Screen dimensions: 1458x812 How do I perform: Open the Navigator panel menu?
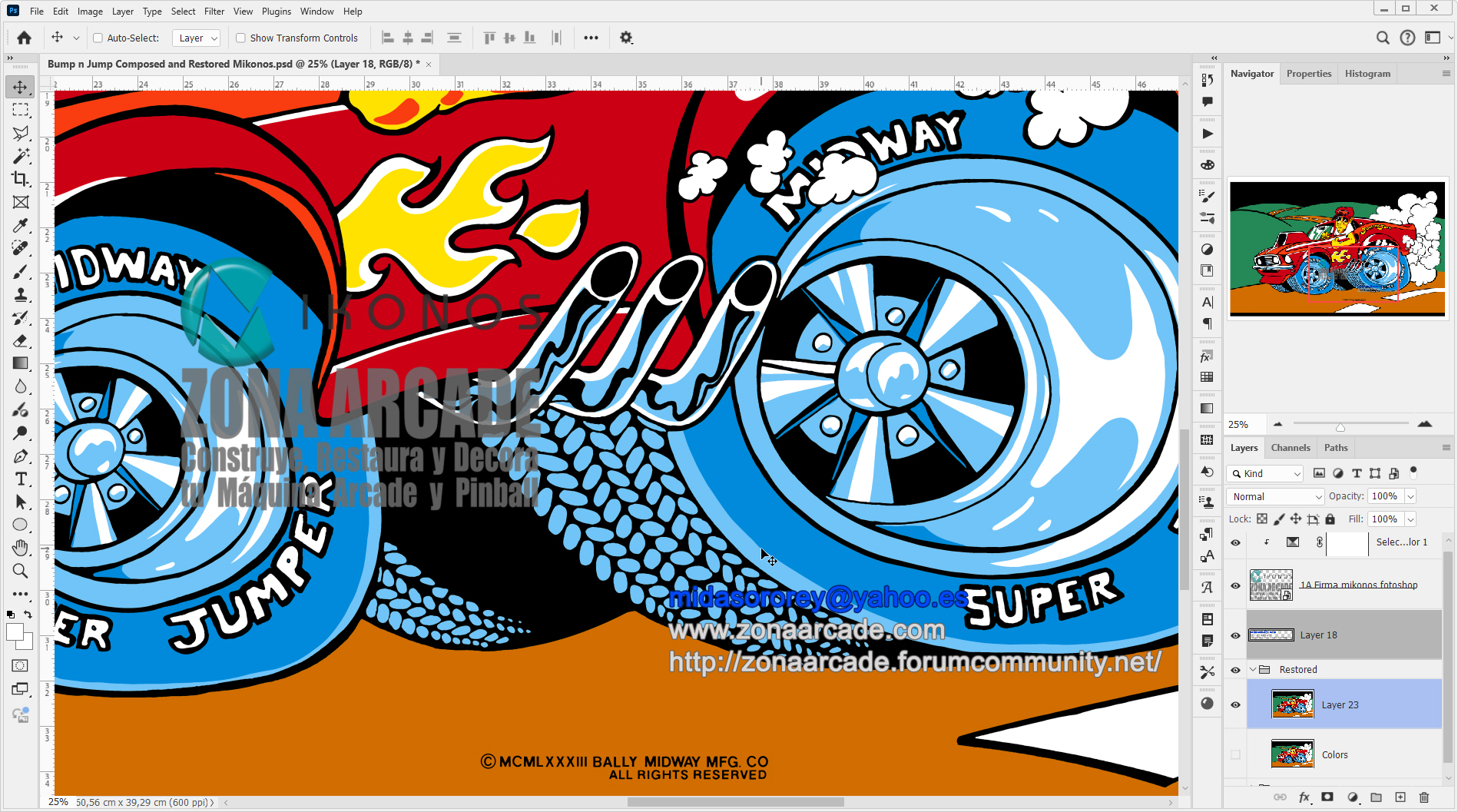pyautogui.click(x=1446, y=74)
